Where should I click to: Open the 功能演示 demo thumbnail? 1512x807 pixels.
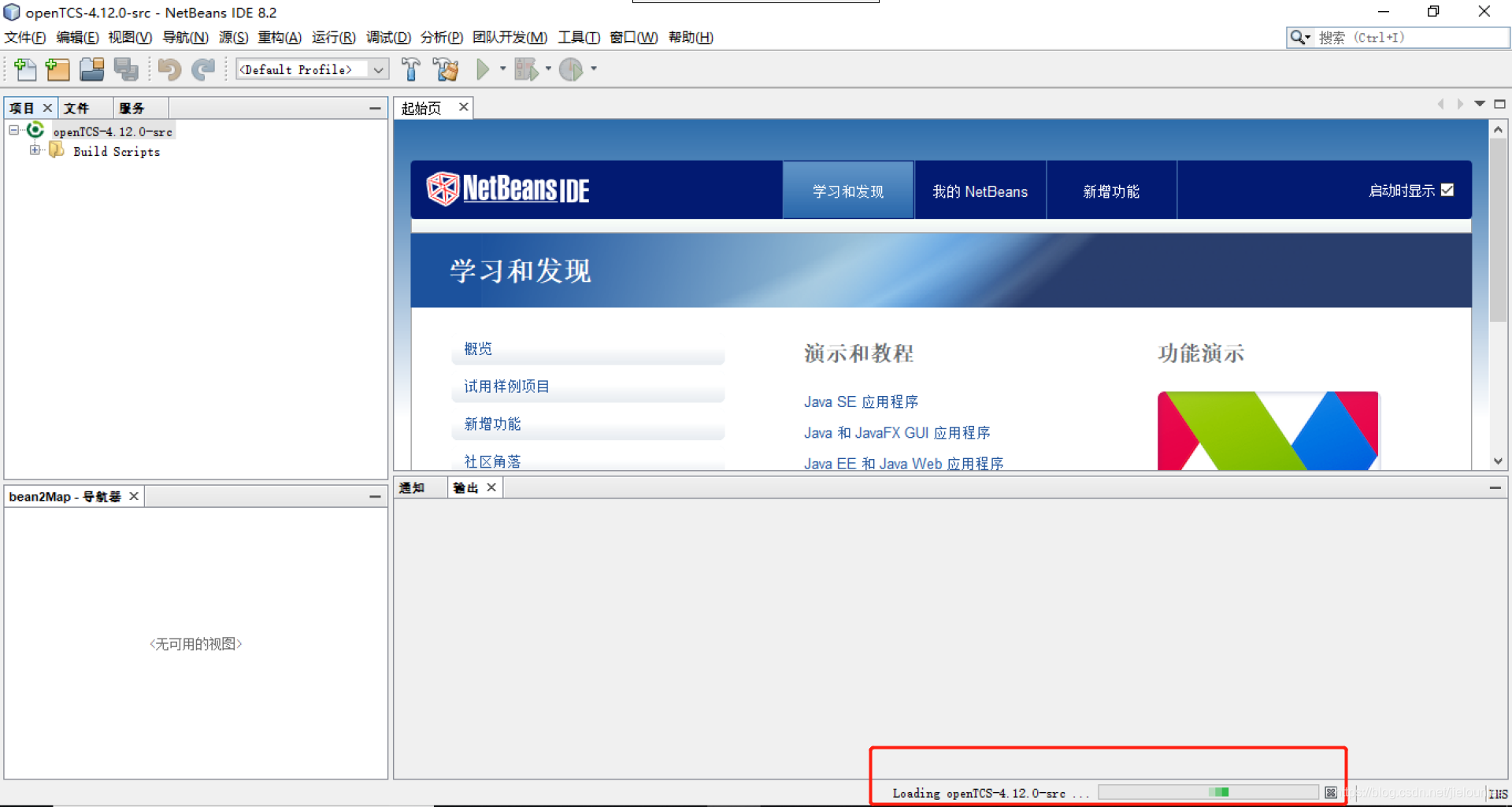pos(1268,431)
